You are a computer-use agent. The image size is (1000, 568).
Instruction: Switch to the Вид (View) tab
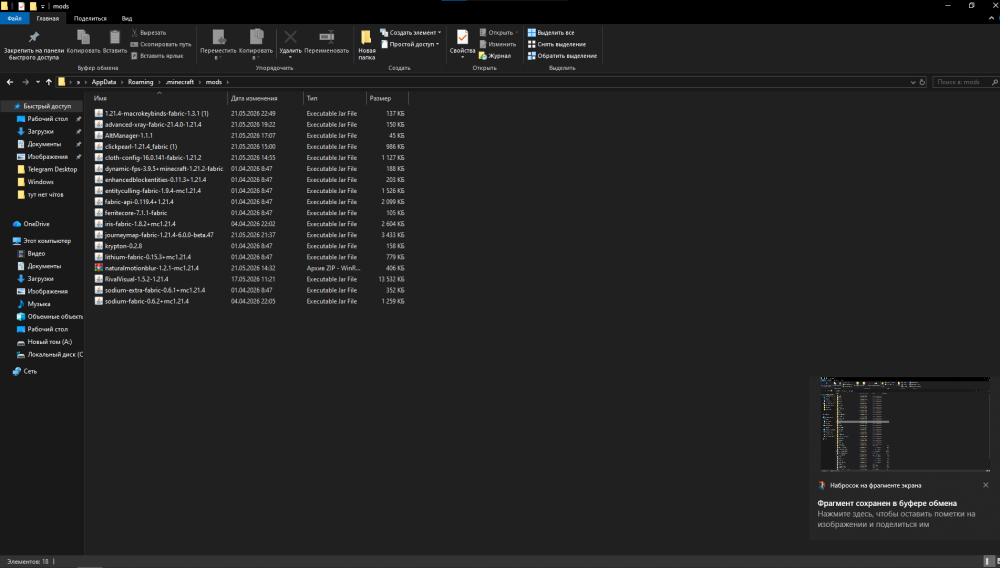(x=127, y=18)
